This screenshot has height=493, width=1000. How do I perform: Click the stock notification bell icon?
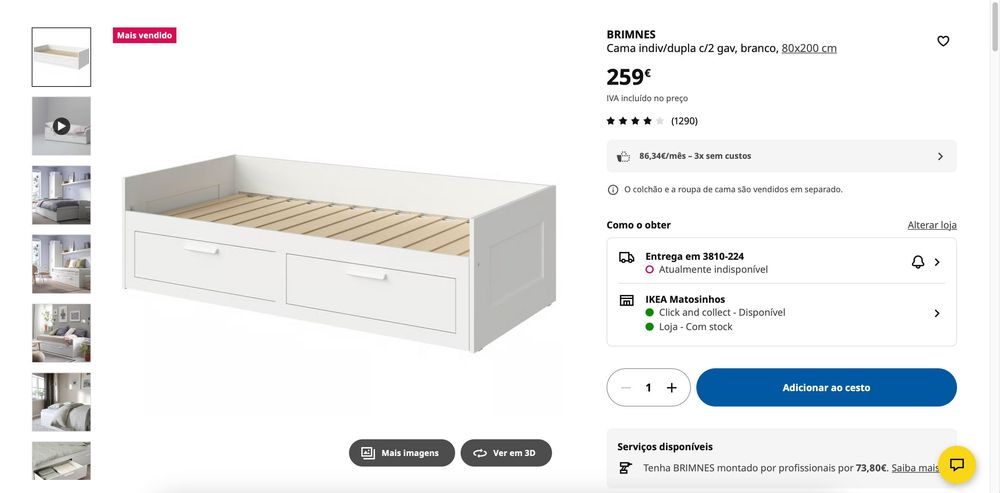[x=918, y=262]
